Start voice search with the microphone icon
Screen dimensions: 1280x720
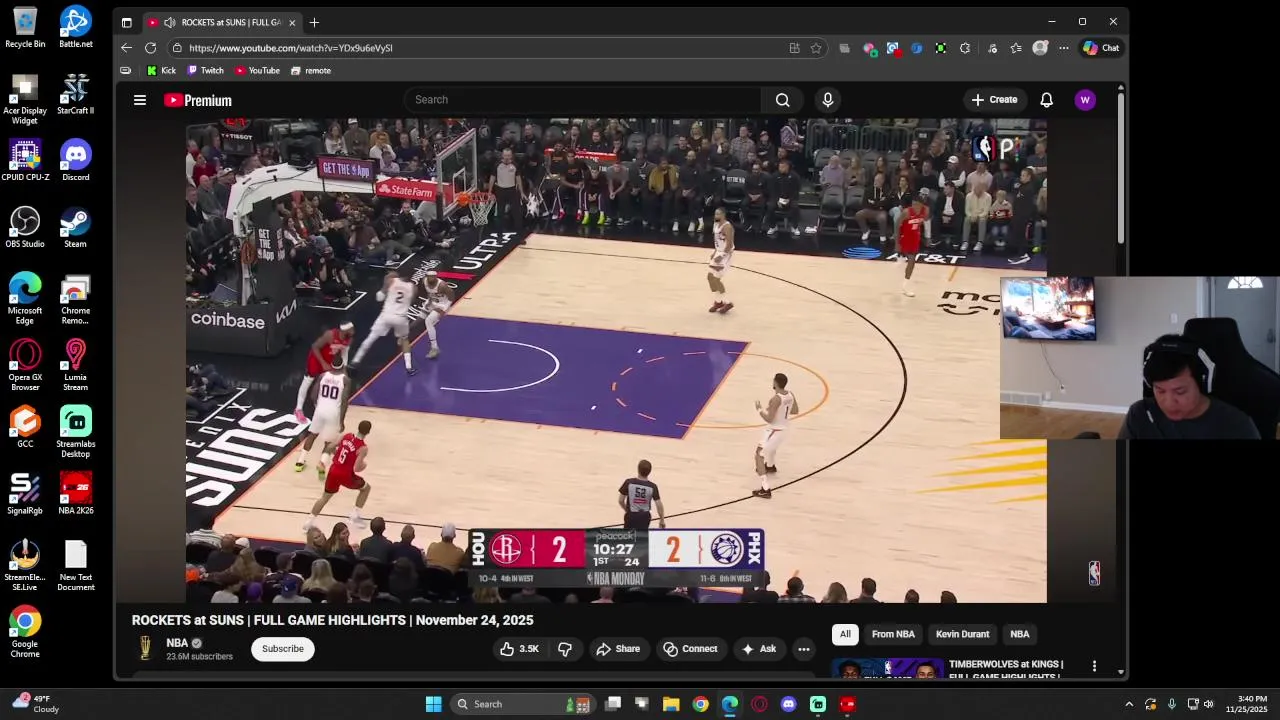827,100
